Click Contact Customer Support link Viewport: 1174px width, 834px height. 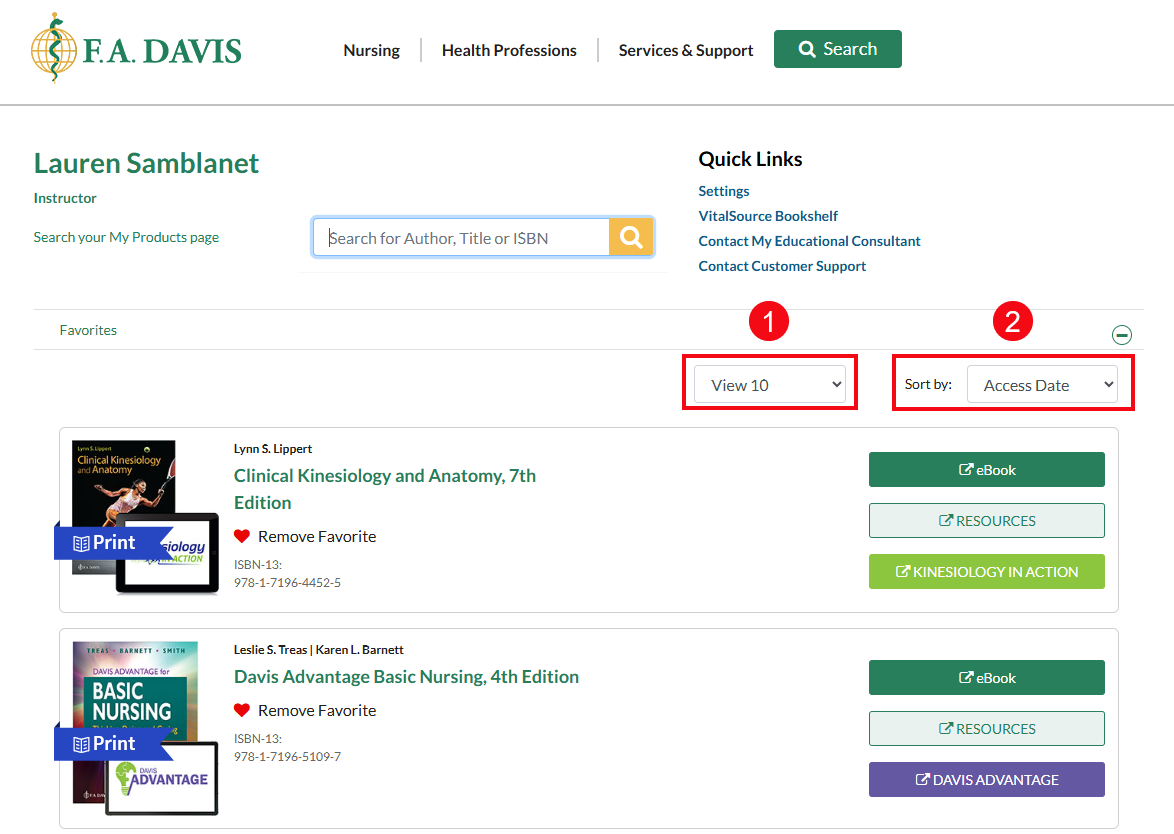(x=782, y=266)
